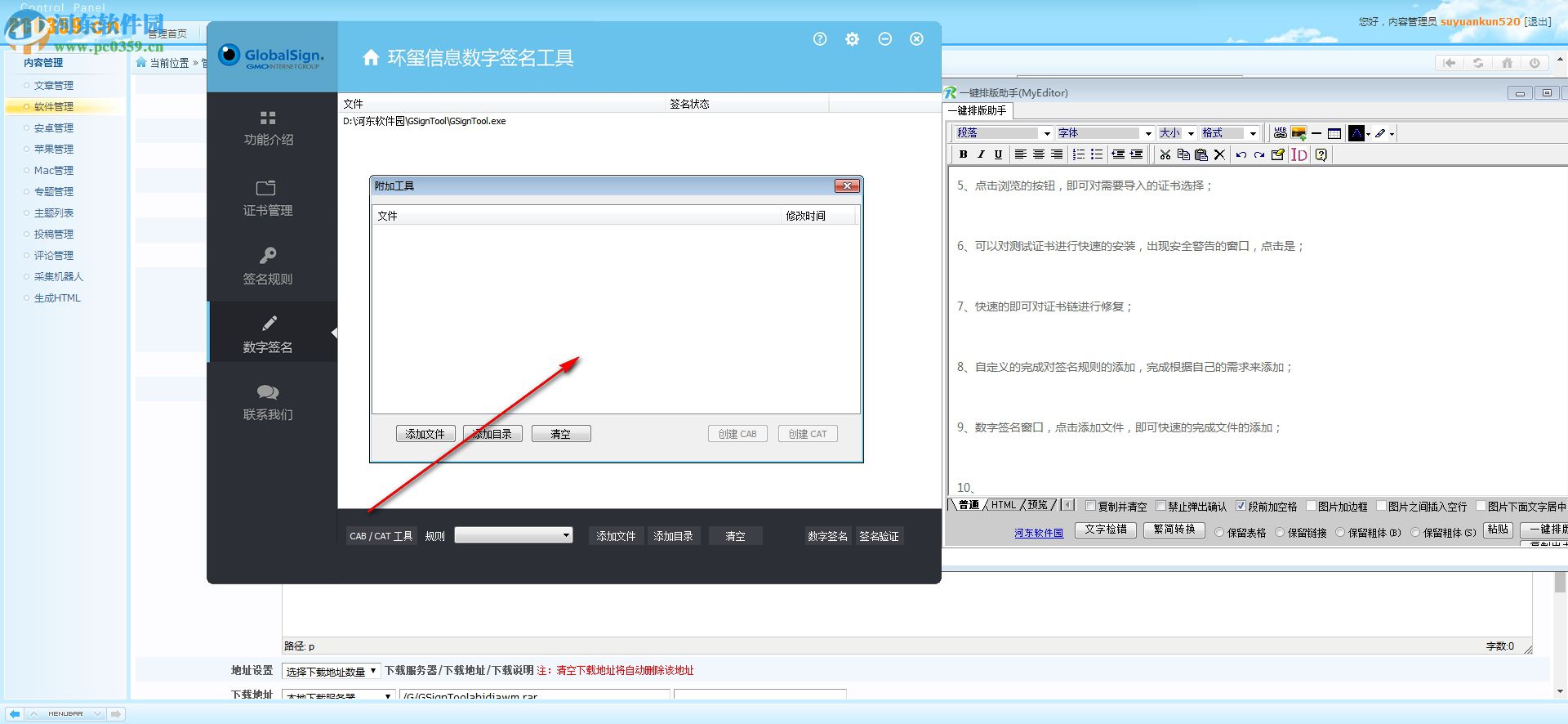
Task: Open 大小 size dropdown
Action: click(x=1177, y=133)
